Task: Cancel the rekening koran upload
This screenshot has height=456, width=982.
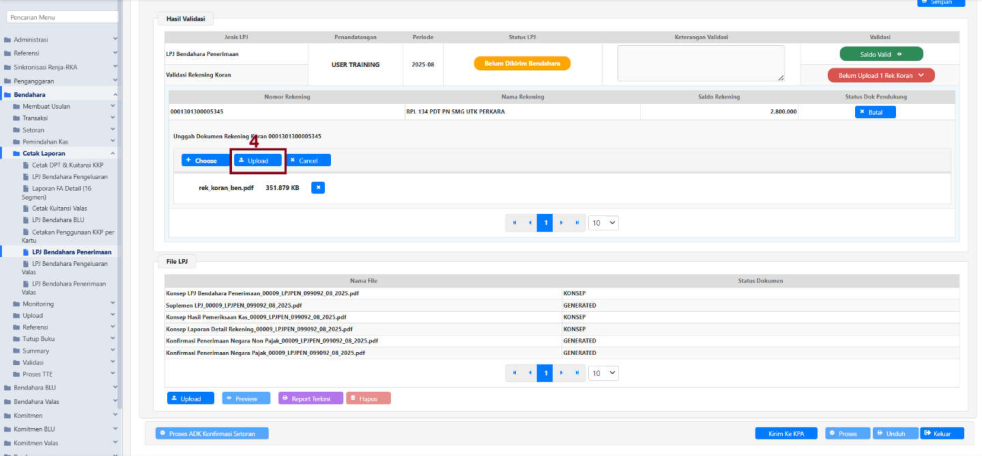Action: (x=307, y=160)
